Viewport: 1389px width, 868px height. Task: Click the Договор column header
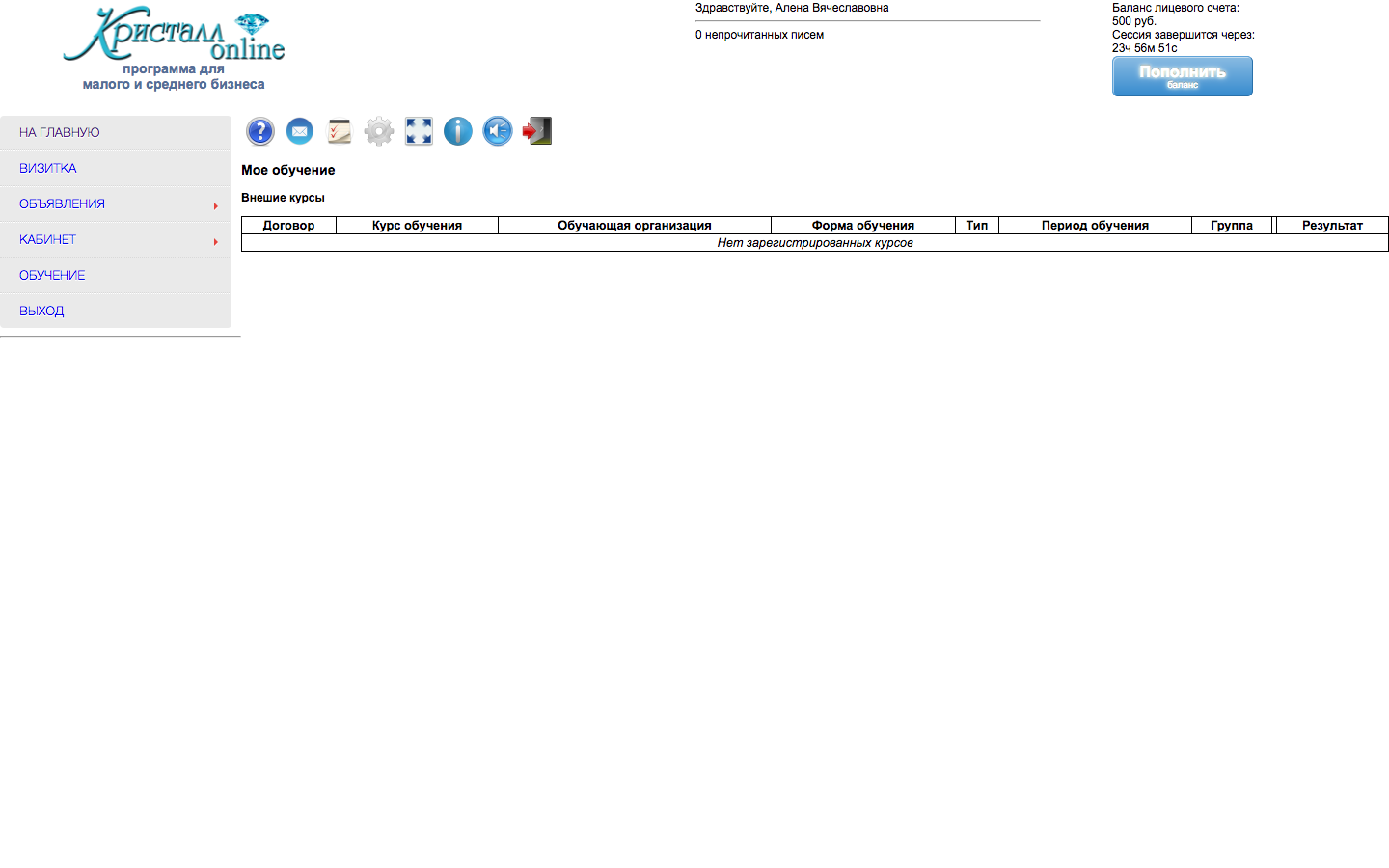click(x=288, y=226)
